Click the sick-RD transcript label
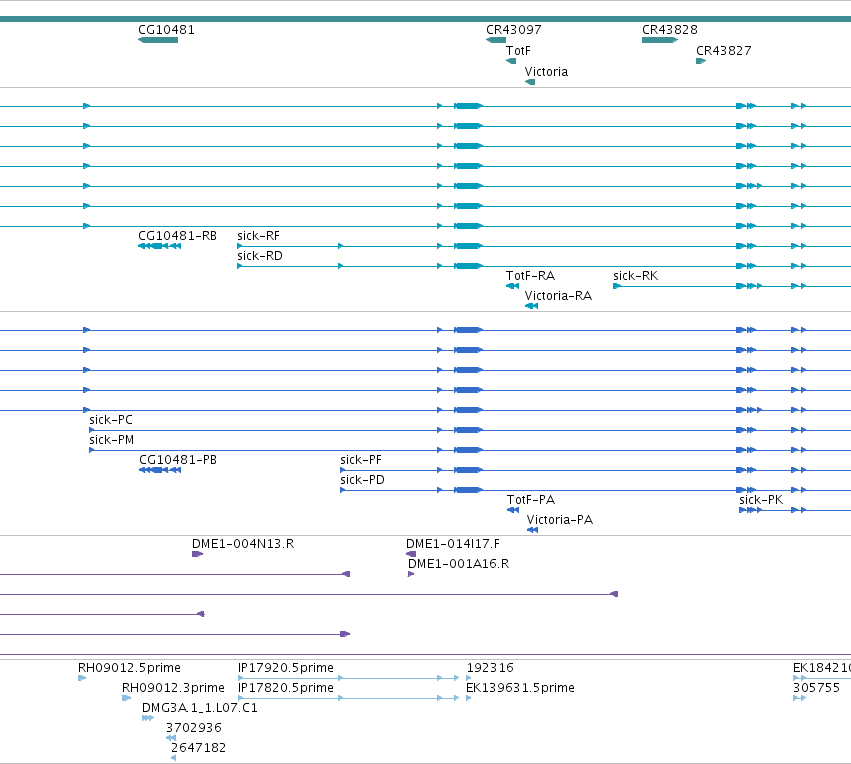The width and height of the screenshot is (851, 764). pos(259,256)
